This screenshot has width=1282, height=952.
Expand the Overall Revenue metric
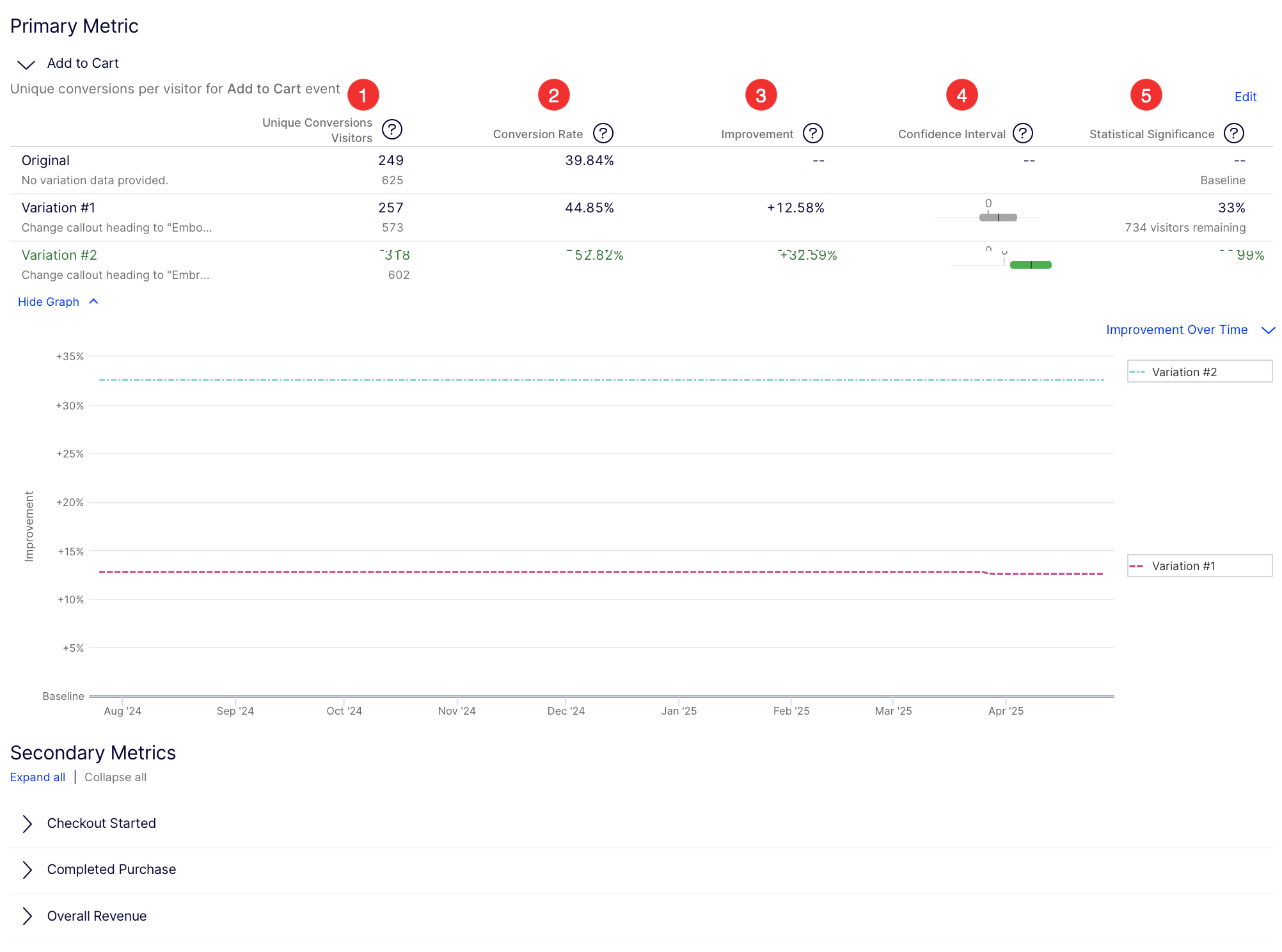pos(97,916)
